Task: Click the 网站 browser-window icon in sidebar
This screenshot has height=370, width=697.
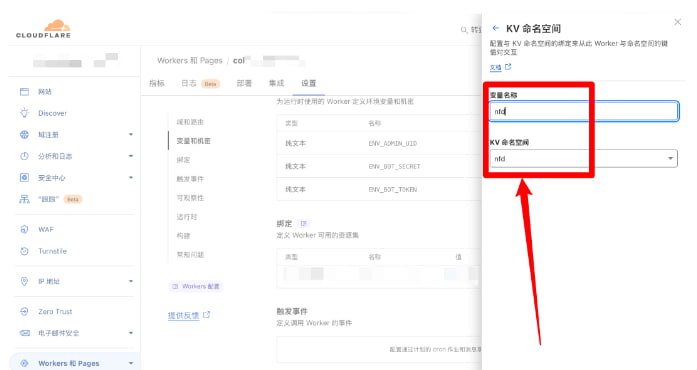Action: (24, 92)
